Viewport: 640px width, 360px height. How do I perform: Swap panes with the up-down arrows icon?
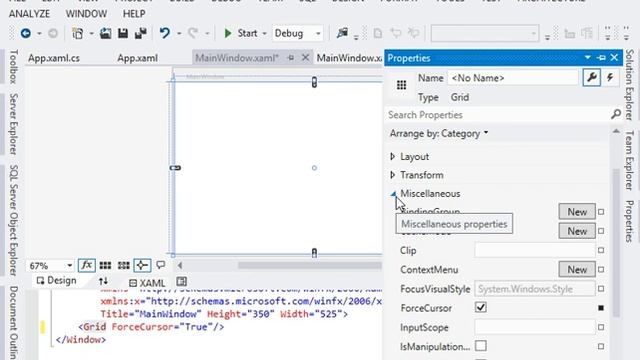coord(103,281)
